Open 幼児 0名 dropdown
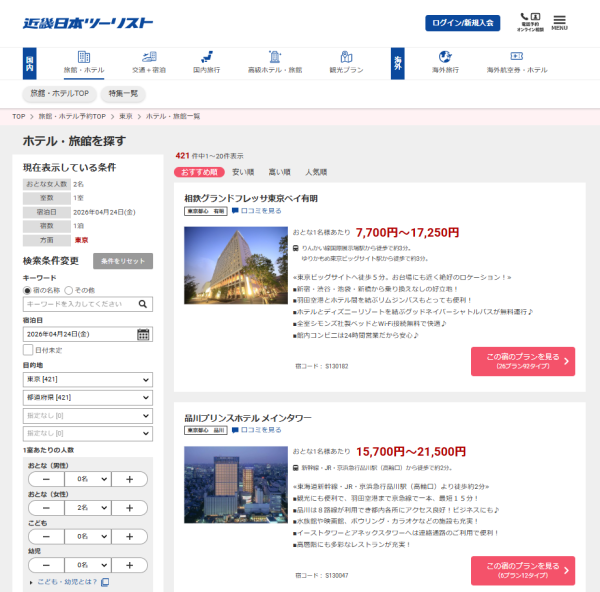The width and height of the screenshot is (600, 592). [x=88, y=565]
